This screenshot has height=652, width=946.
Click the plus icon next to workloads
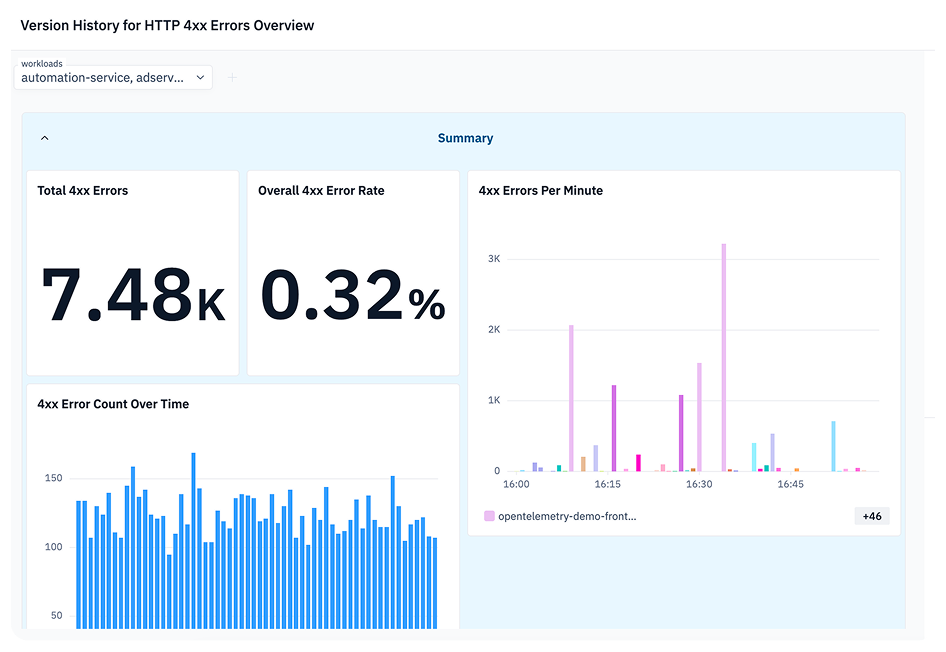[232, 77]
